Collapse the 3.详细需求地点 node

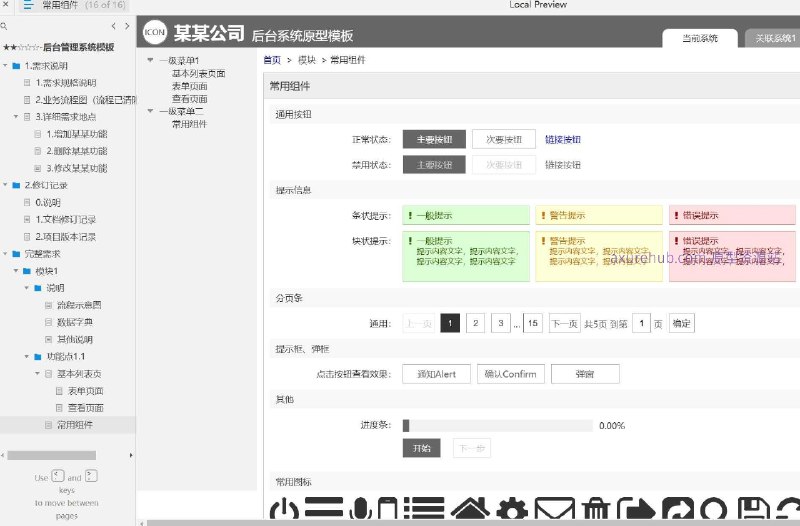[16, 117]
